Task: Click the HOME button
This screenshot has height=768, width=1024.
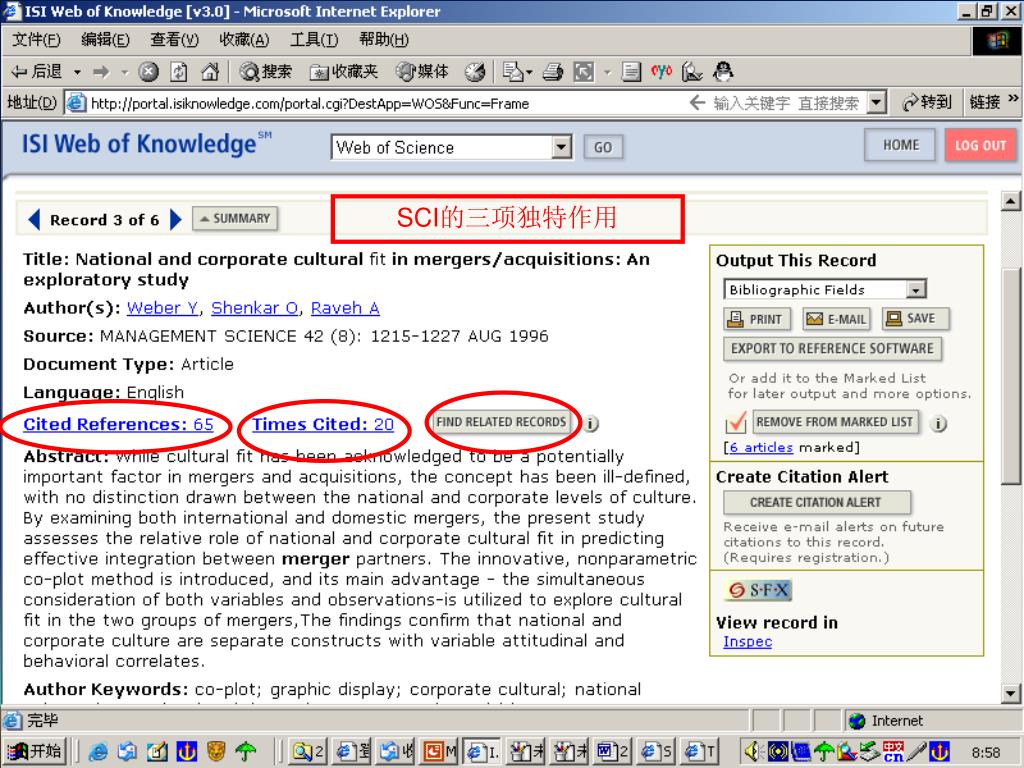Action: [x=900, y=145]
